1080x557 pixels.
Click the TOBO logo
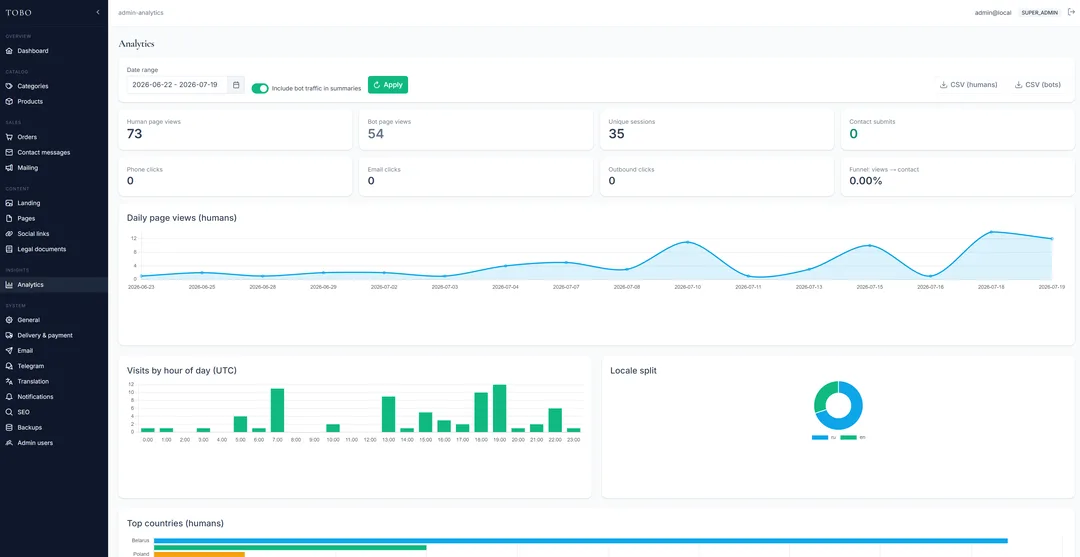[19, 12]
